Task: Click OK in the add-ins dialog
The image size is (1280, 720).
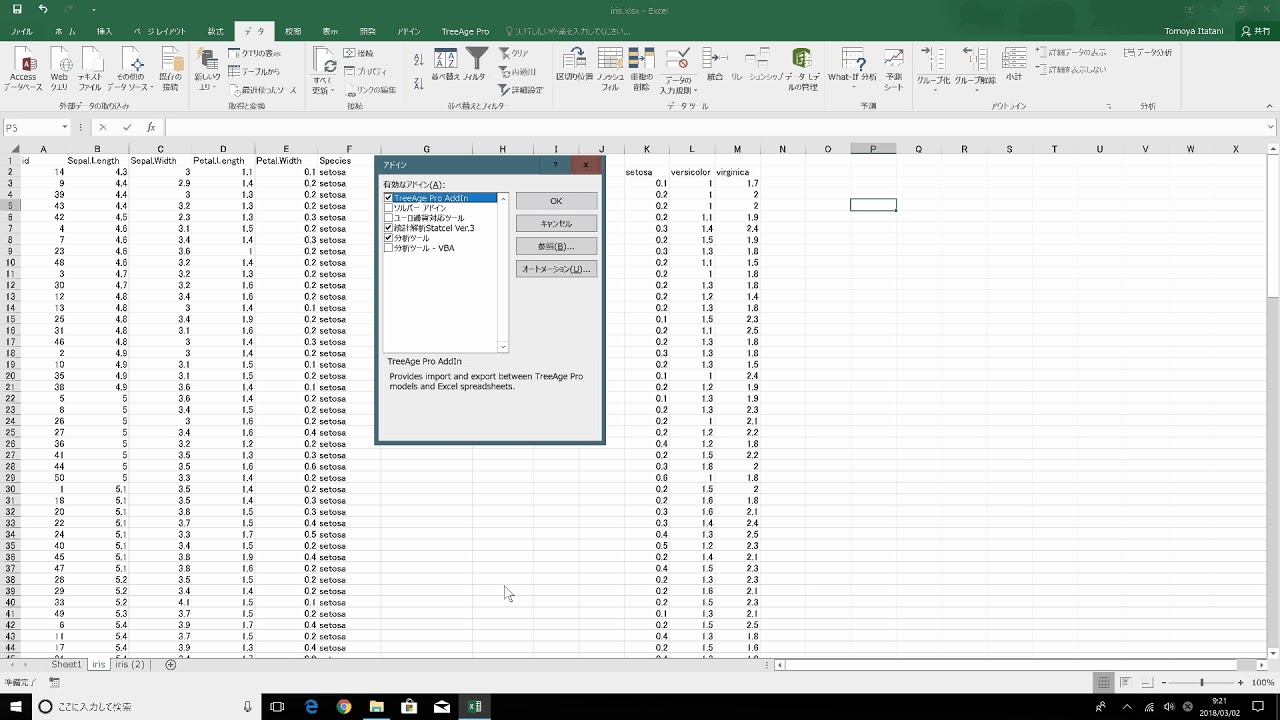Action: [556, 201]
